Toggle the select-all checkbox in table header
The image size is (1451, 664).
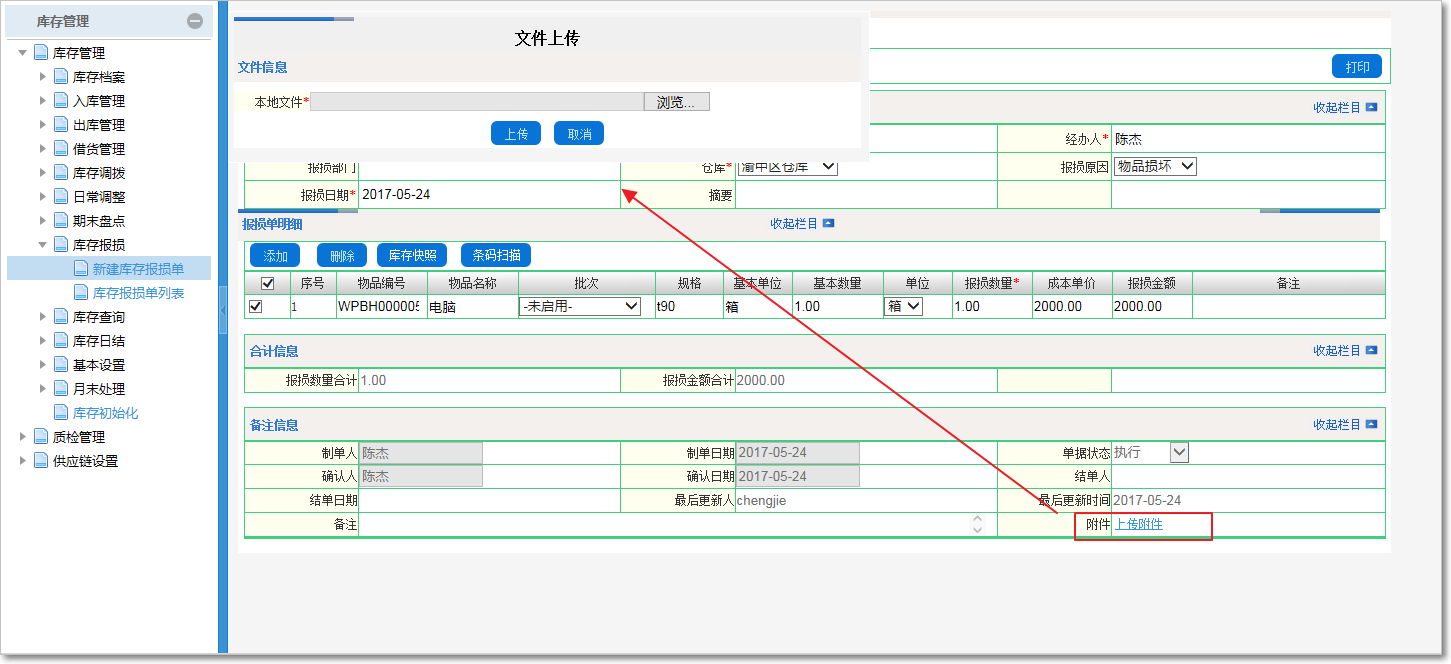pyautogui.click(x=267, y=284)
